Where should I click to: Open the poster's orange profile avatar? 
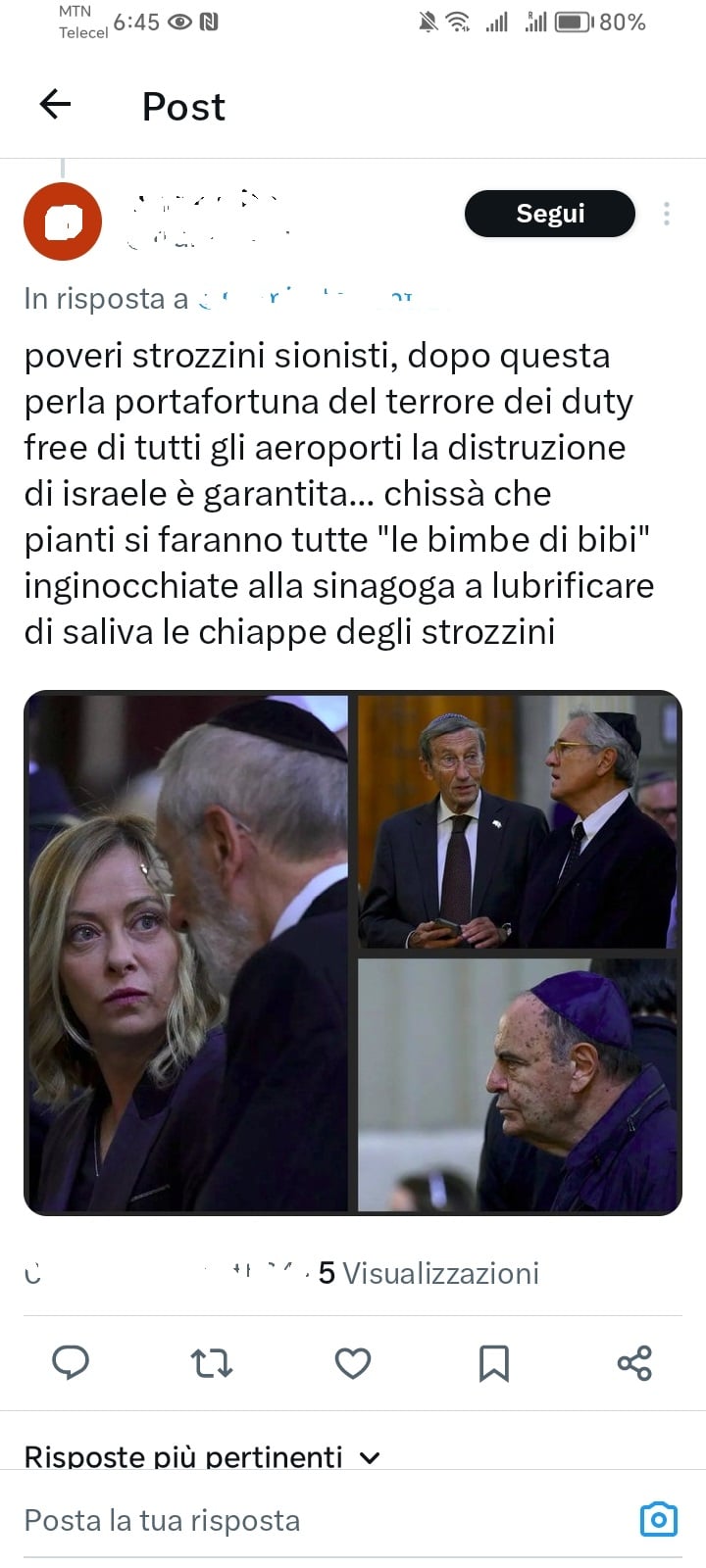point(63,221)
